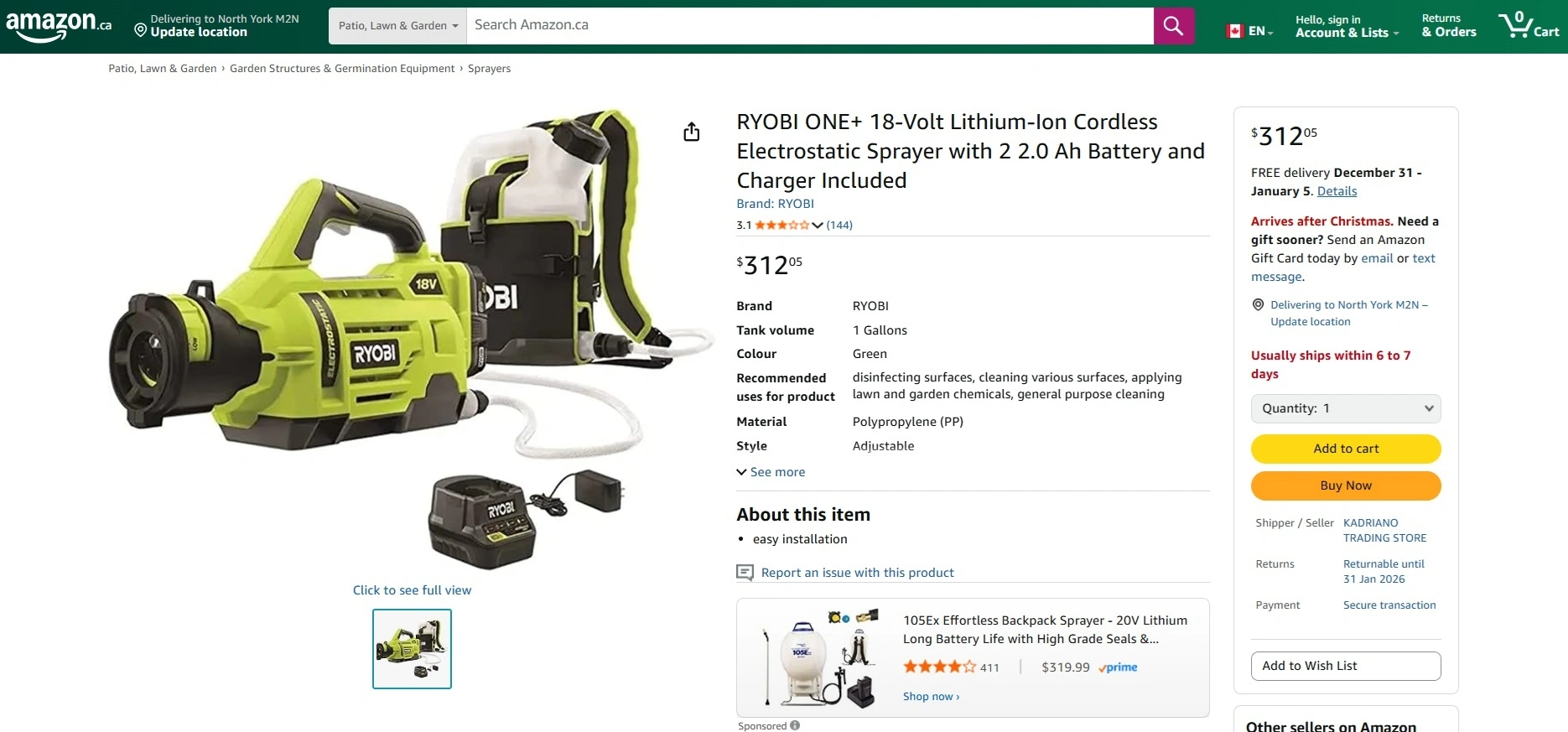Select the product image thumbnail
This screenshot has width=1568, height=732.
click(412, 649)
